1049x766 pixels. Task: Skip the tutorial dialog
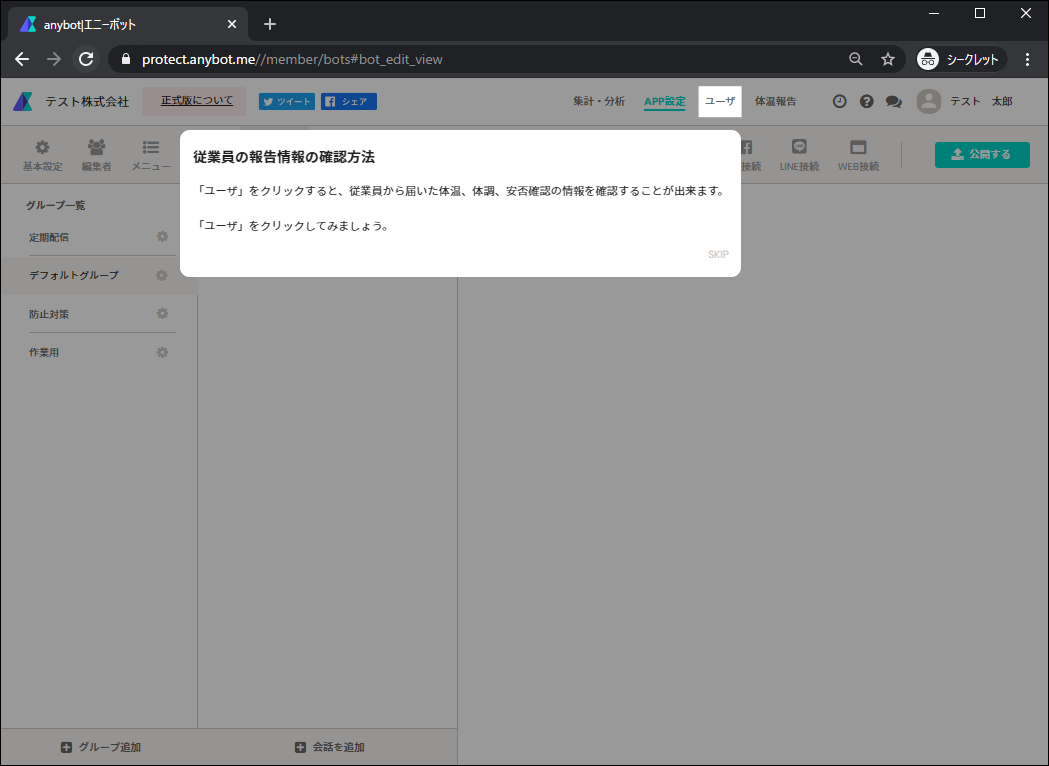(x=717, y=254)
